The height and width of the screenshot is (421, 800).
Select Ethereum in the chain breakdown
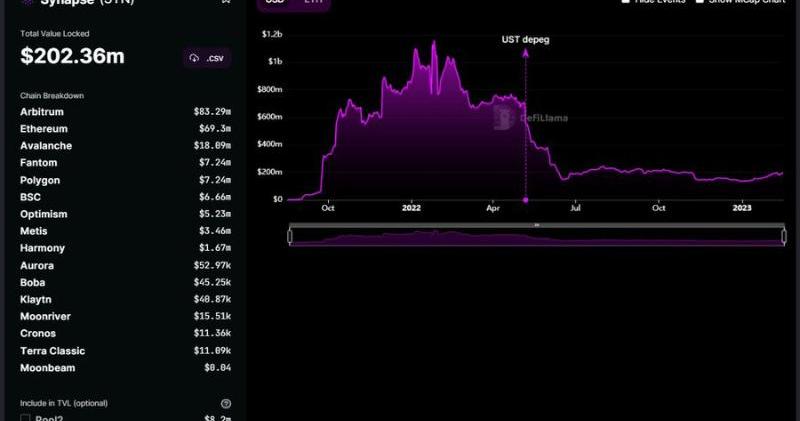[44, 129]
